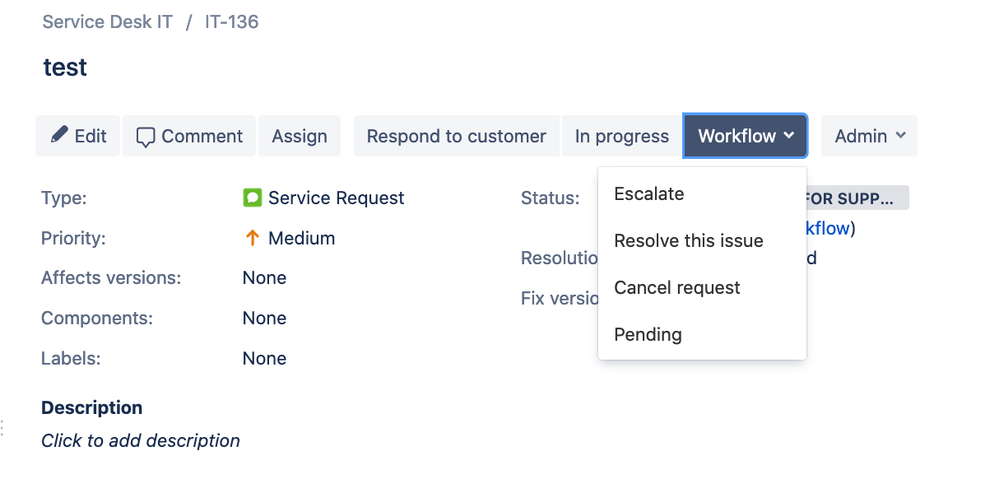999x484 pixels.
Task: Click the Labels None value
Action: tap(264, 358)
